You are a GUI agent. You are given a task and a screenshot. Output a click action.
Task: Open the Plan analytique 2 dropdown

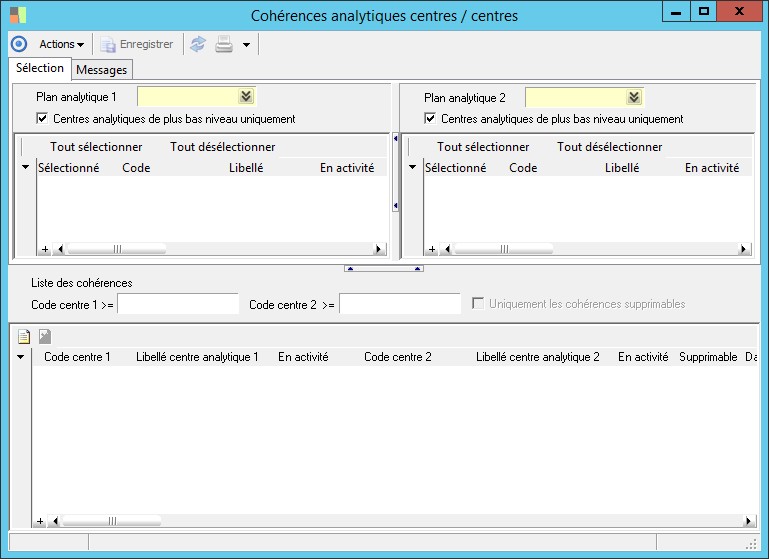tap(633, 97)
